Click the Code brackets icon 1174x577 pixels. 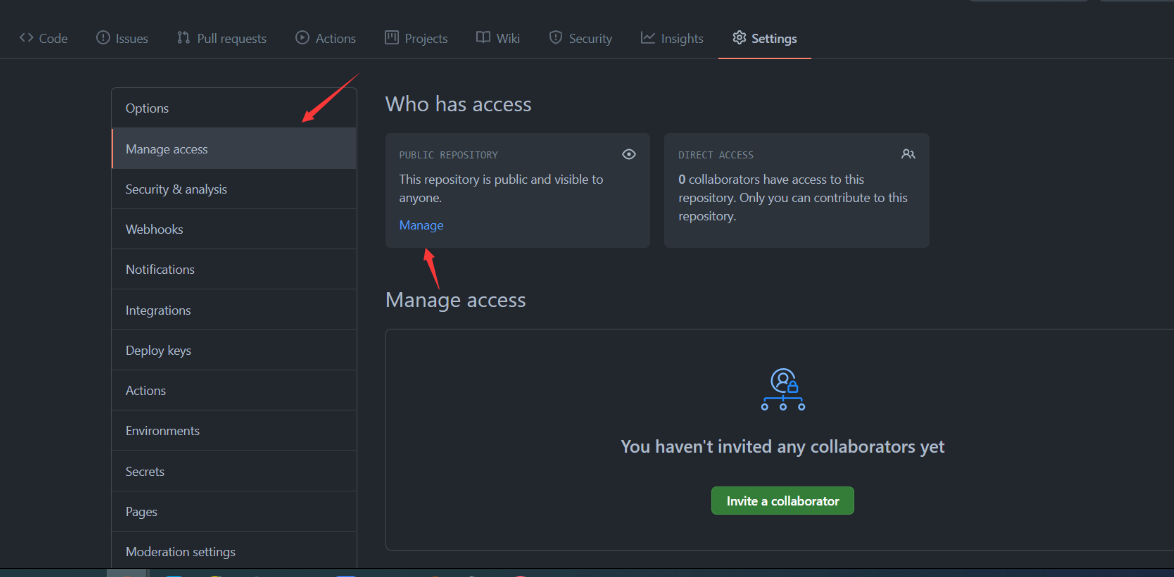(x=26, y=38)
